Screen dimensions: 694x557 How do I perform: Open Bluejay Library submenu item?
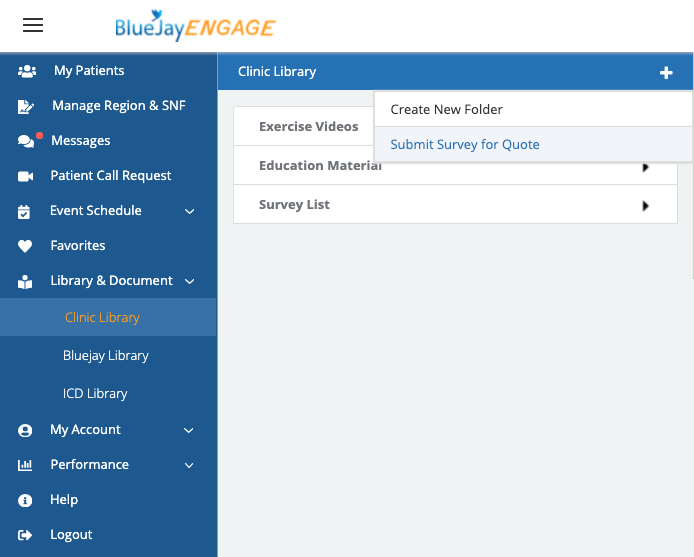tap(106, 356)
